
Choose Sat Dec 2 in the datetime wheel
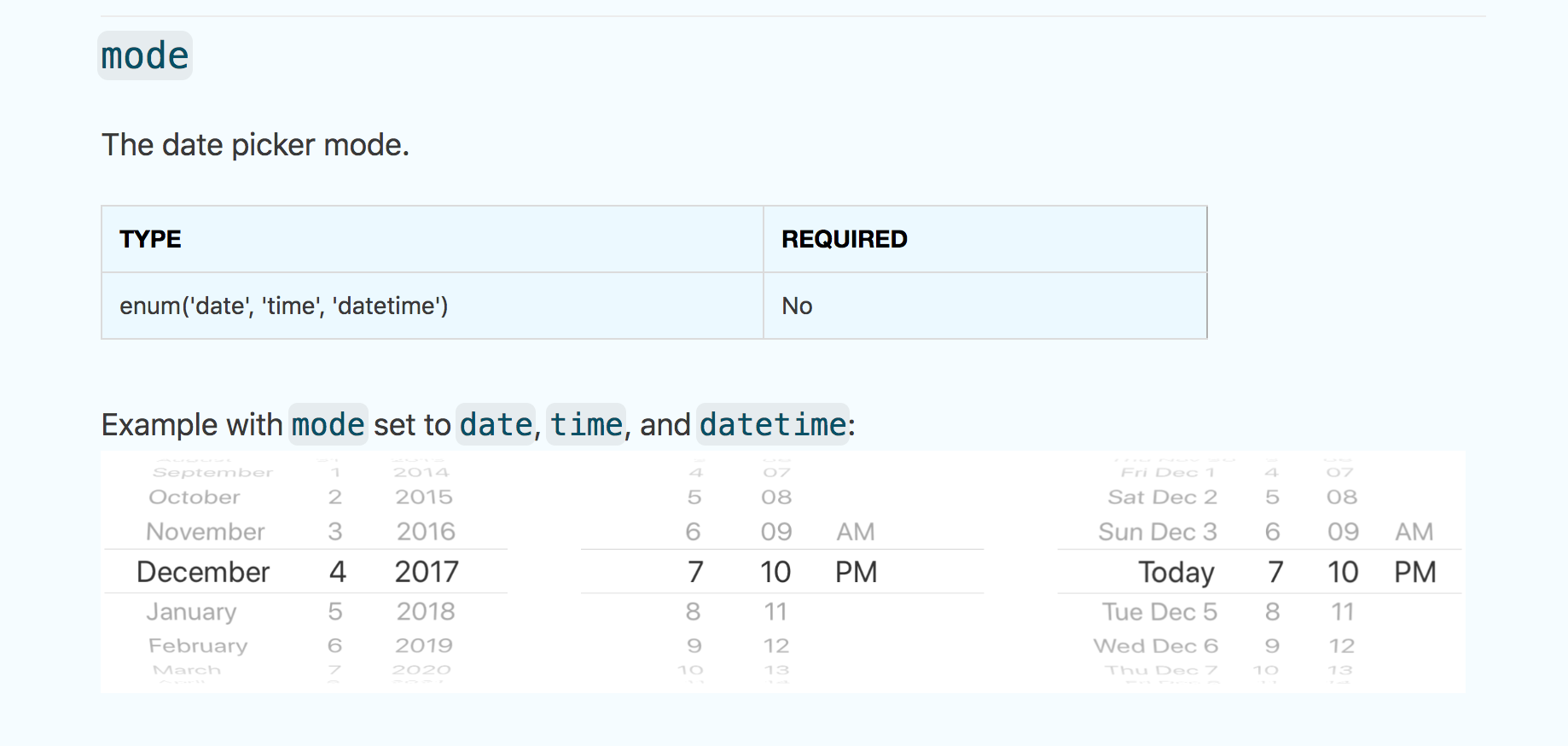tap(1163, 497)
